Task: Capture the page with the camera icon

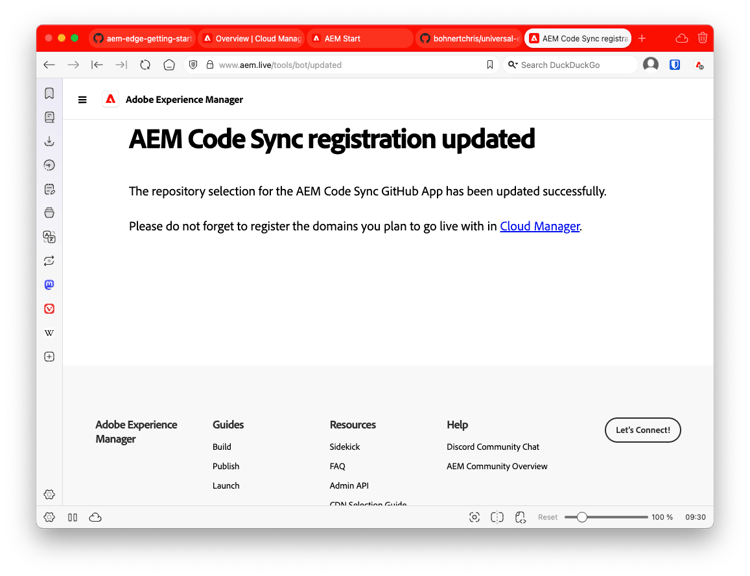Action: (474, 517)
